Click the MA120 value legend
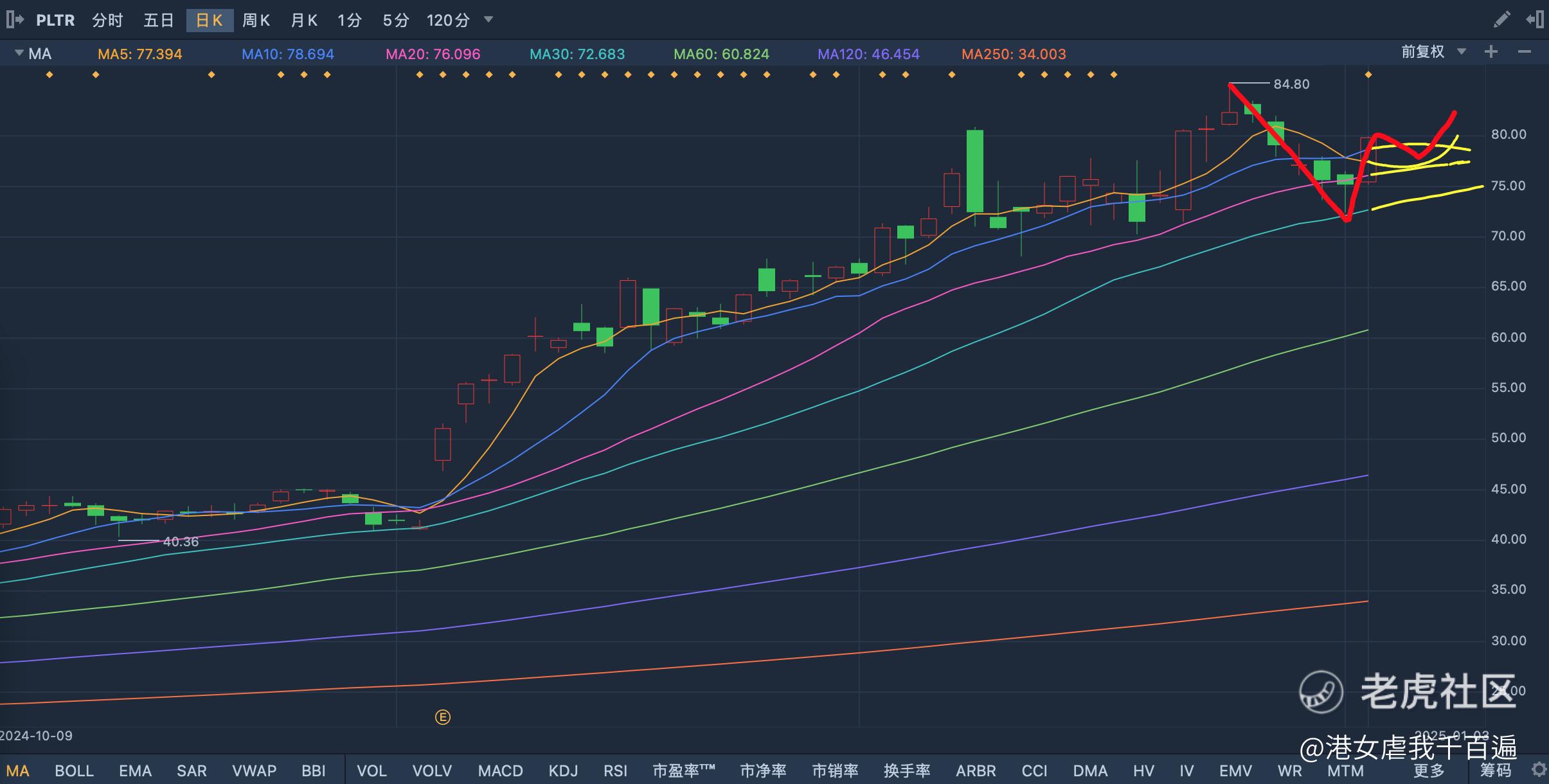 [x=868, y=54]
